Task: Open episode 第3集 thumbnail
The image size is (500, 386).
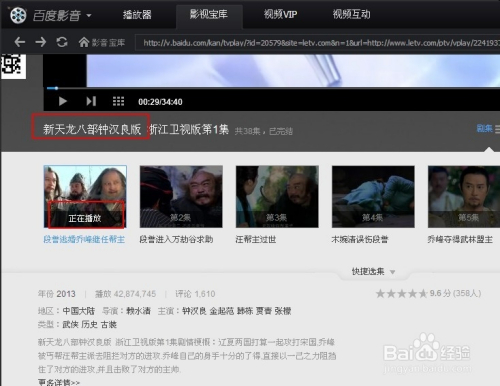Action: 277,197
